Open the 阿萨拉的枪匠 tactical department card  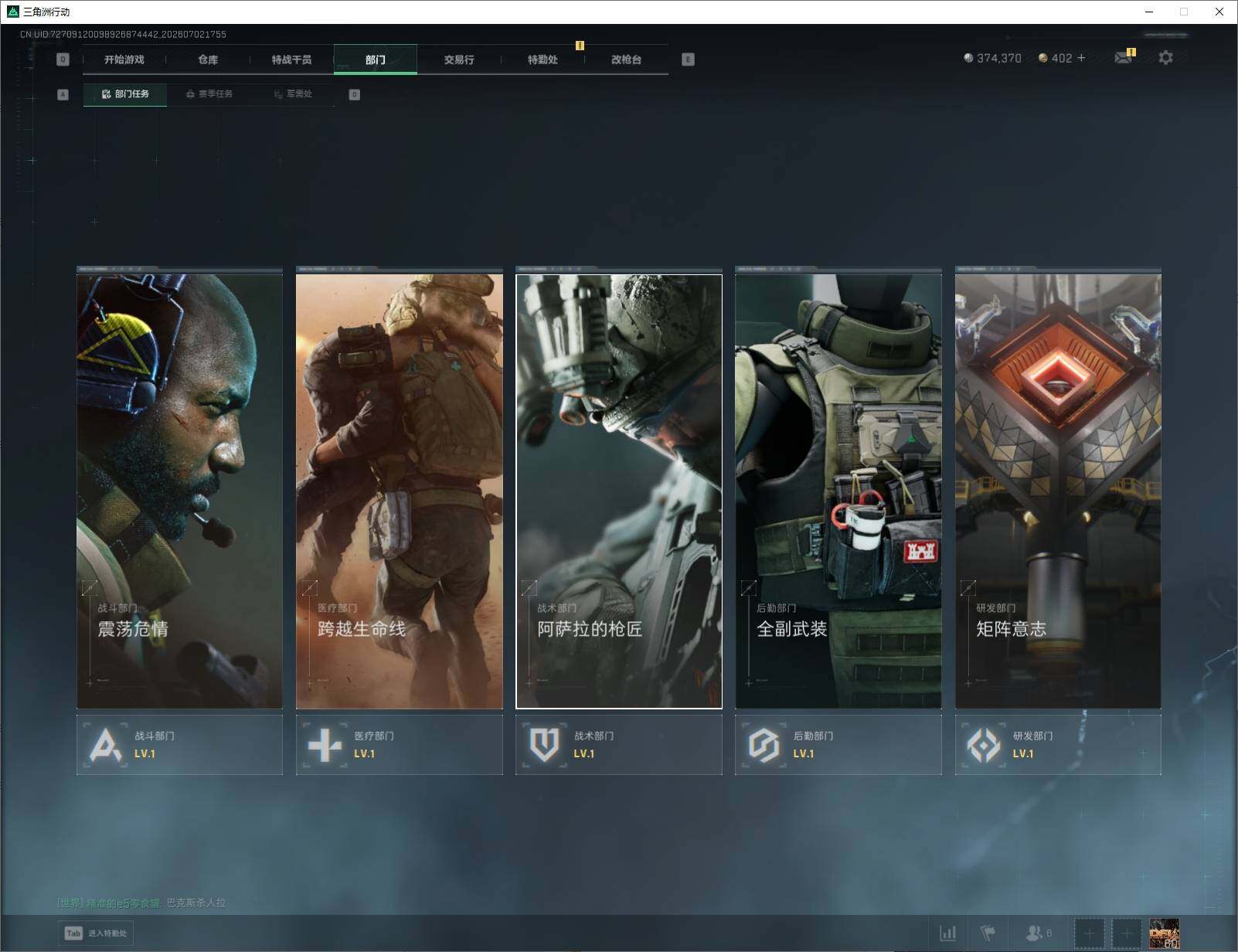pyautogui.click(x=618, y=491)
